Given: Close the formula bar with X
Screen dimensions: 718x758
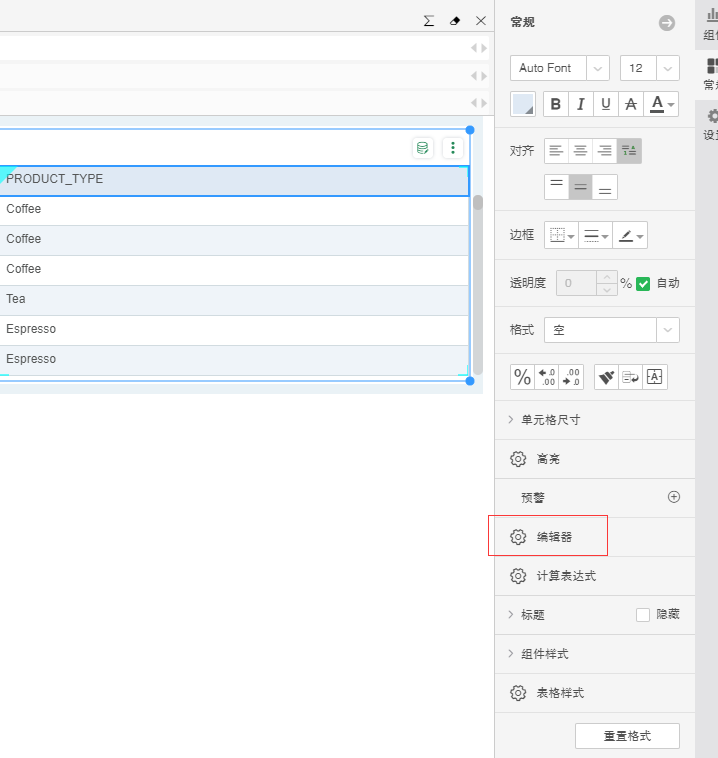Looking at the screenshot, I should pyautogui.click(x=481, y=21).
